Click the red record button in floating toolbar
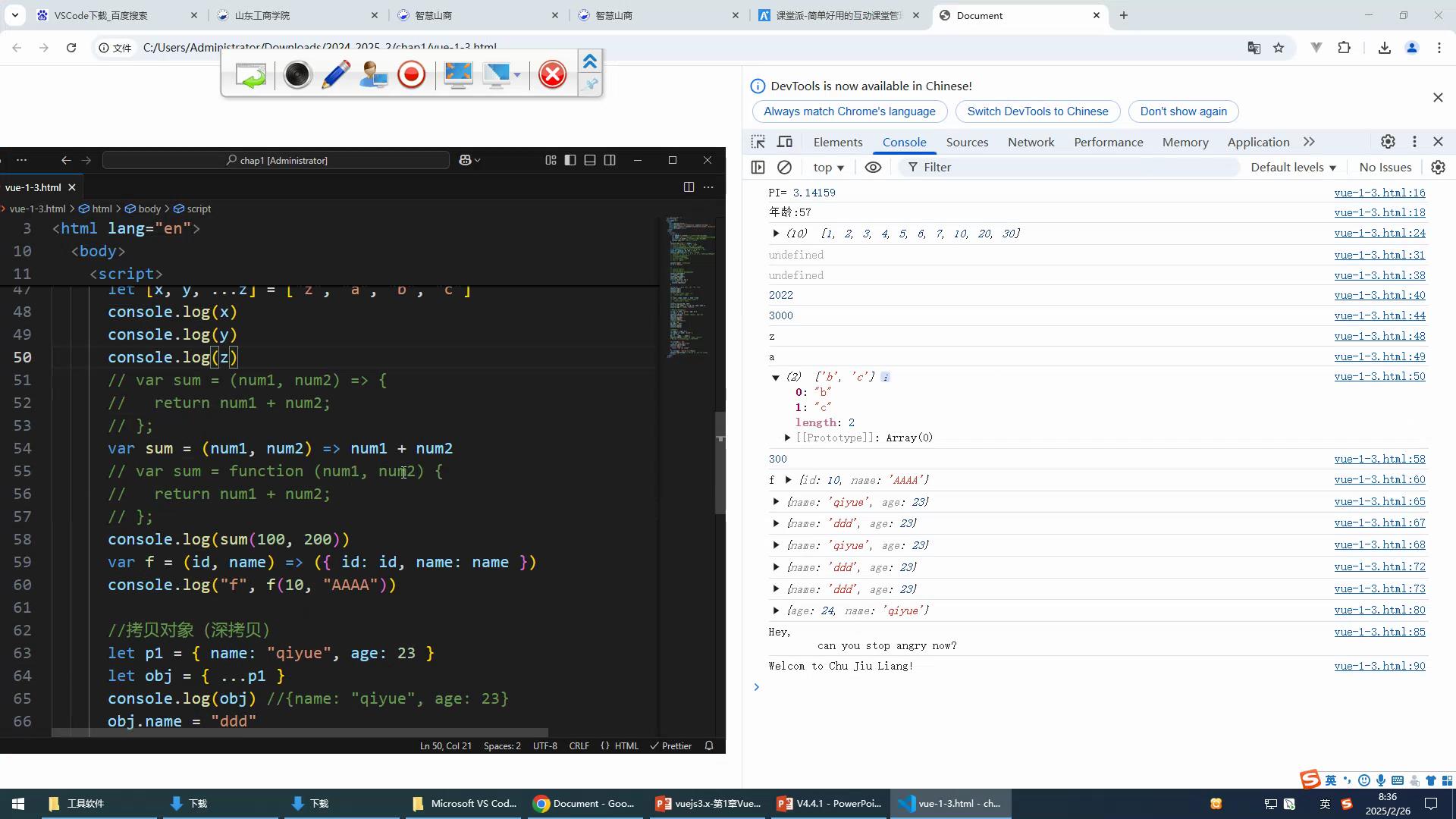The width and height of the screenshot is (1456, 819). click(412, 74)
